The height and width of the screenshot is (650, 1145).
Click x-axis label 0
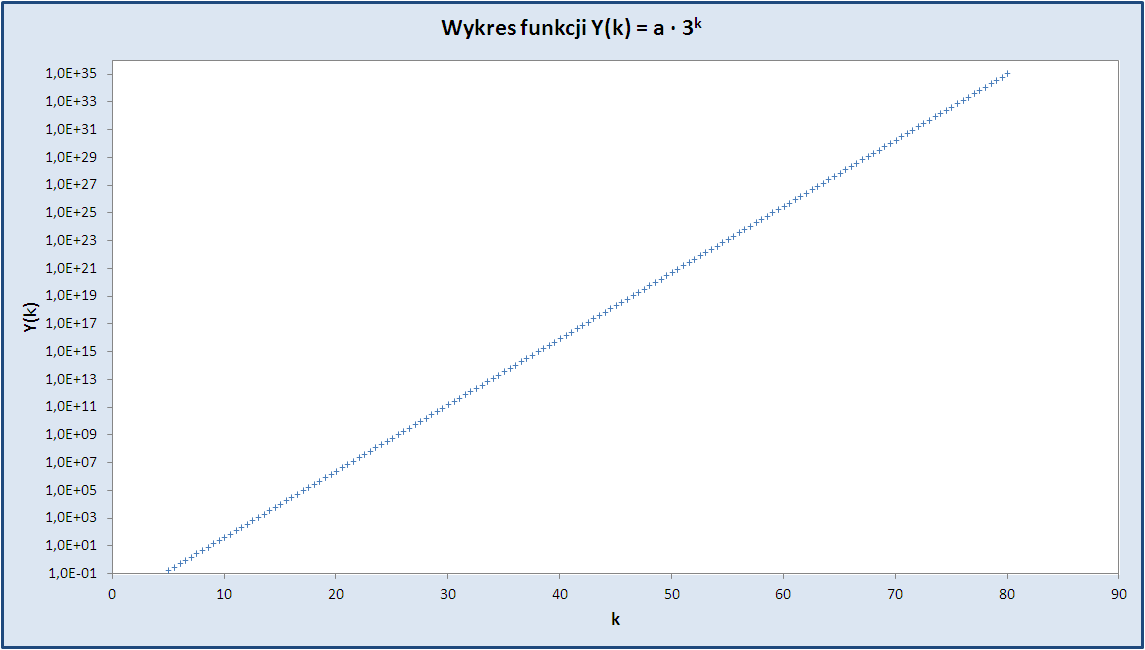coord(112,595)
